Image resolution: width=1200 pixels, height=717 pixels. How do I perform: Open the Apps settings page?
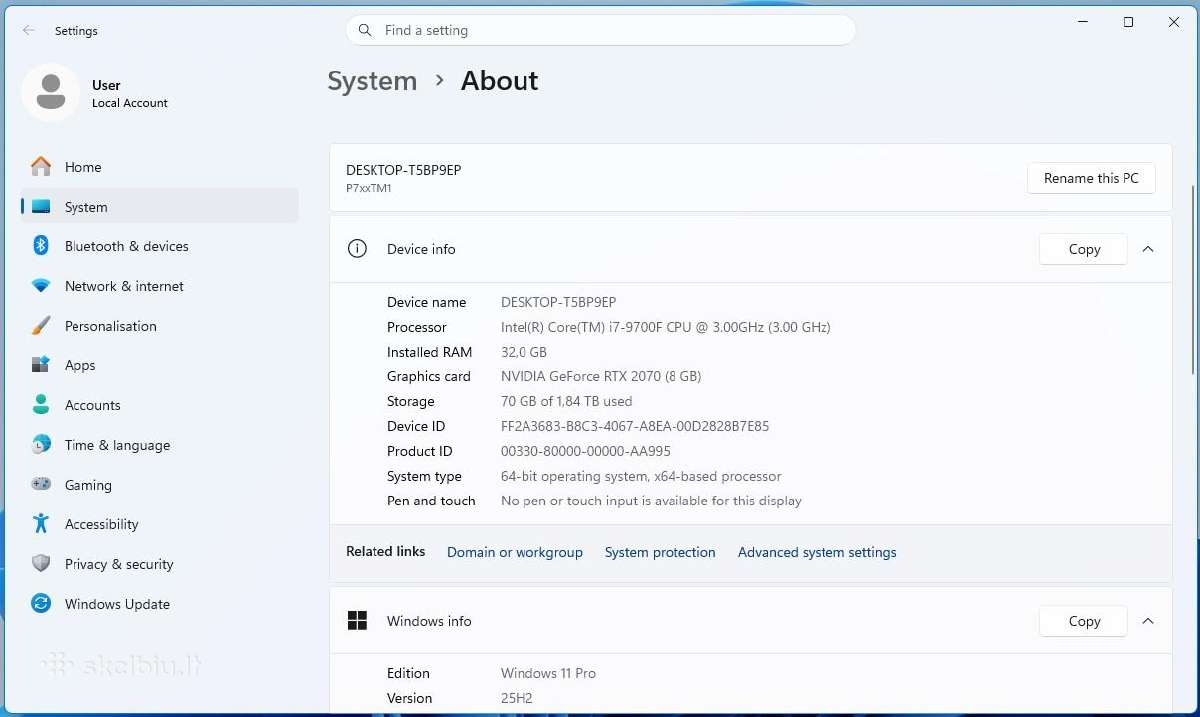coord(160,365)
